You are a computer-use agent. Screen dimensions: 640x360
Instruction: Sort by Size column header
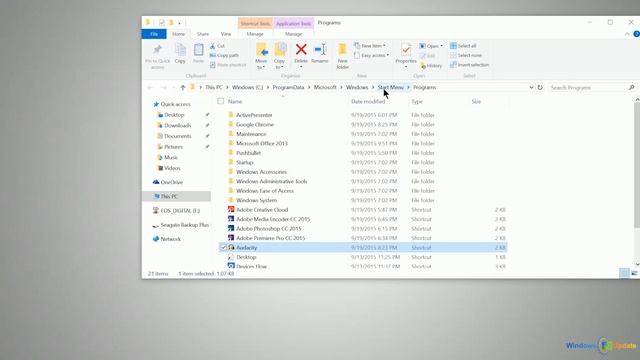pyautogui.click(x=476, y=102)
